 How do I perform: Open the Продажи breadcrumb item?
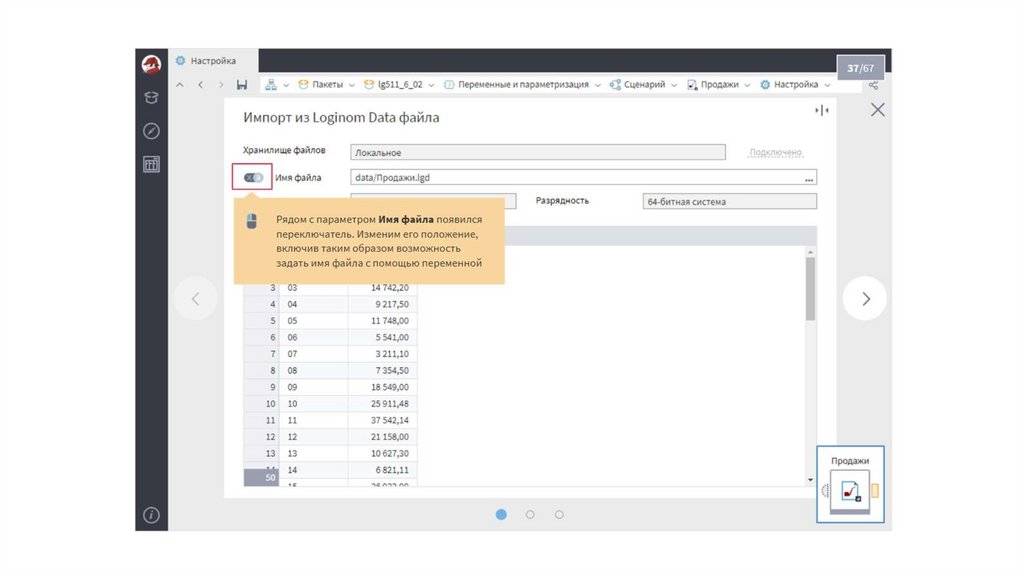[x=718, y=85]
